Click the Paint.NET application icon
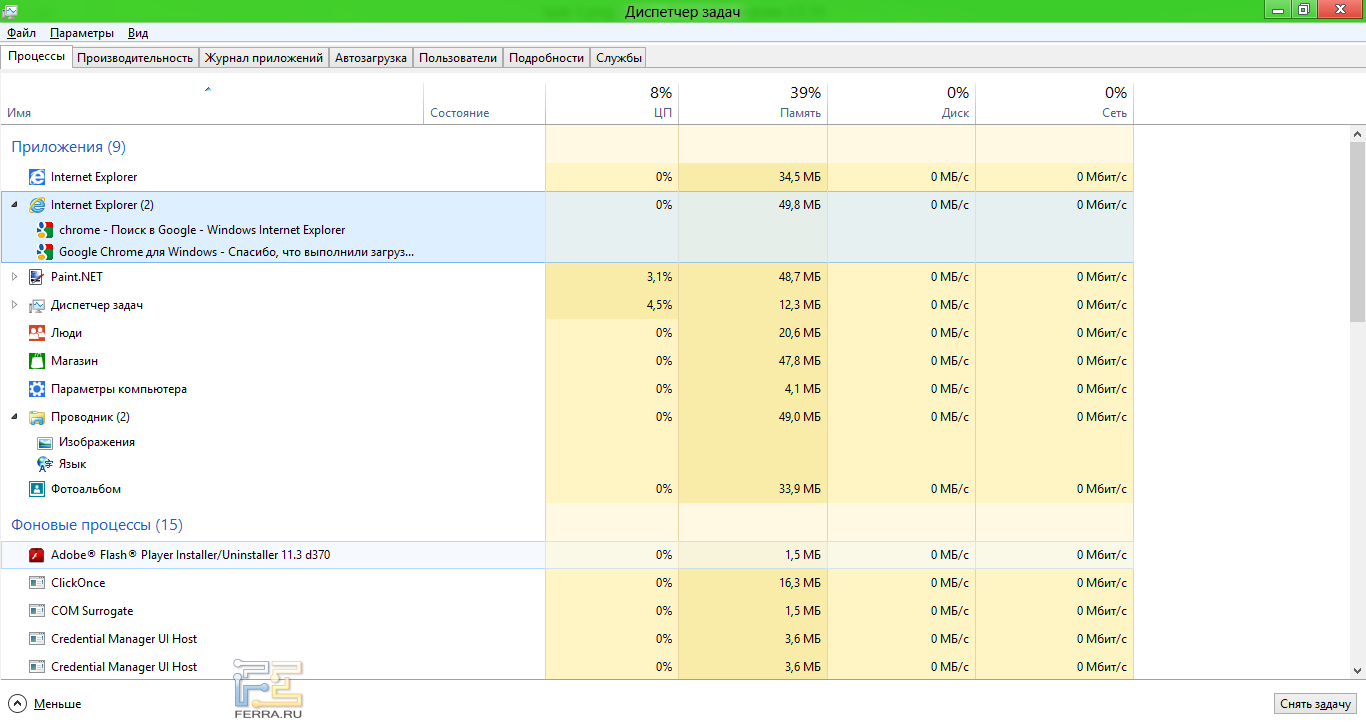Viewport: 1366px width, 728px height. pyautogui.click(x=37, y=277)
